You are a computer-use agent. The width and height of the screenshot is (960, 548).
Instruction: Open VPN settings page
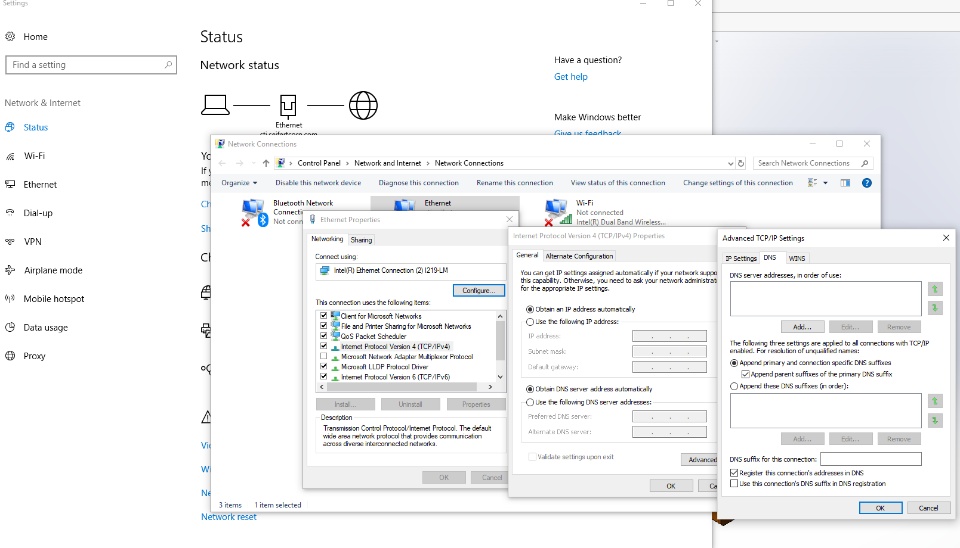32,242
